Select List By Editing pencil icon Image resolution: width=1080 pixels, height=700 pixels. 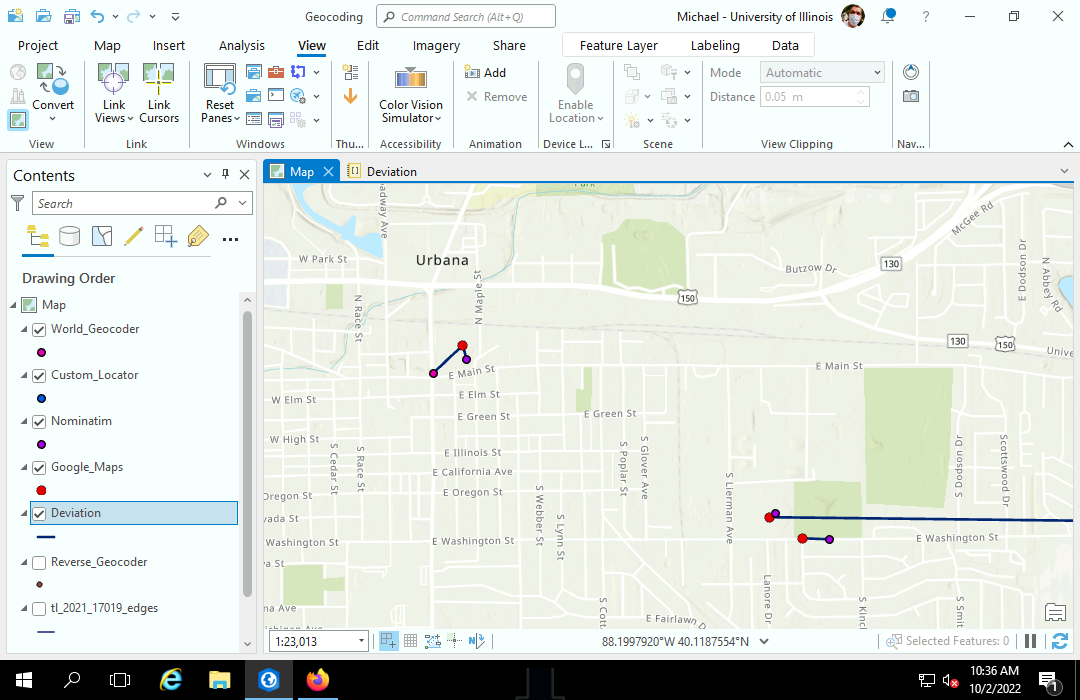point(133,237)
